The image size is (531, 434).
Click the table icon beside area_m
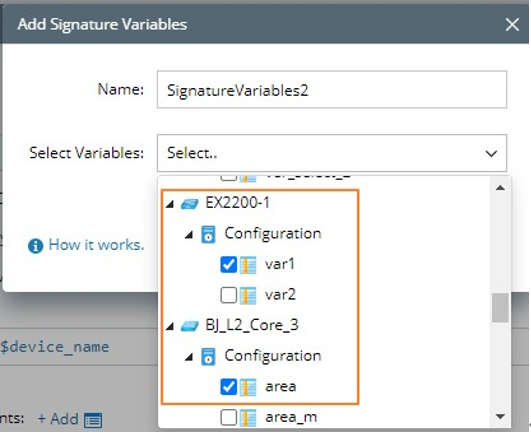[248, 418]
